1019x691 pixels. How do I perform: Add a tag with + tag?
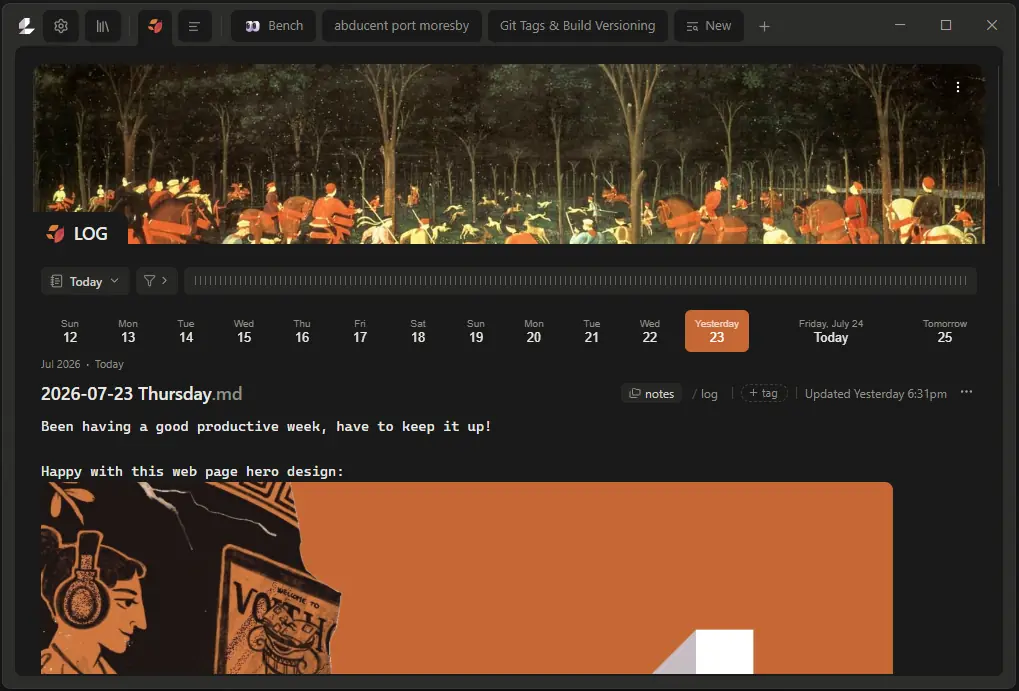point(764,393)
